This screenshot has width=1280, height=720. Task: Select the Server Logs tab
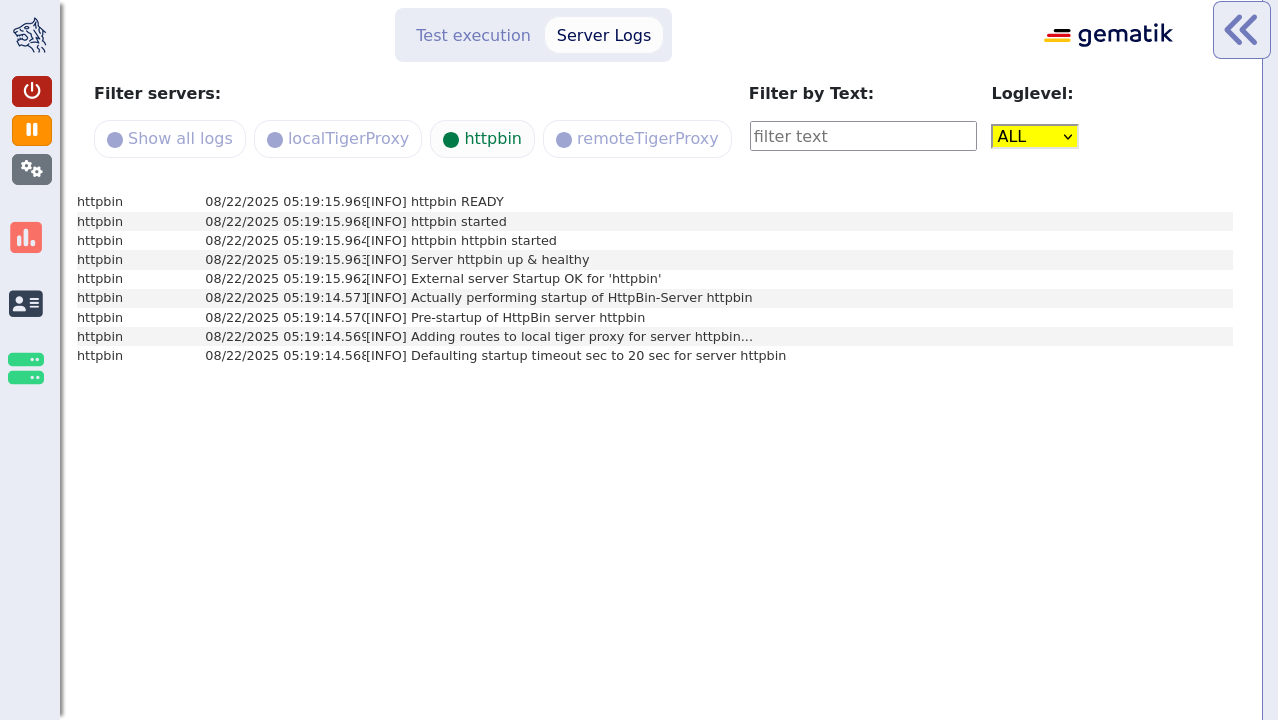604,36
